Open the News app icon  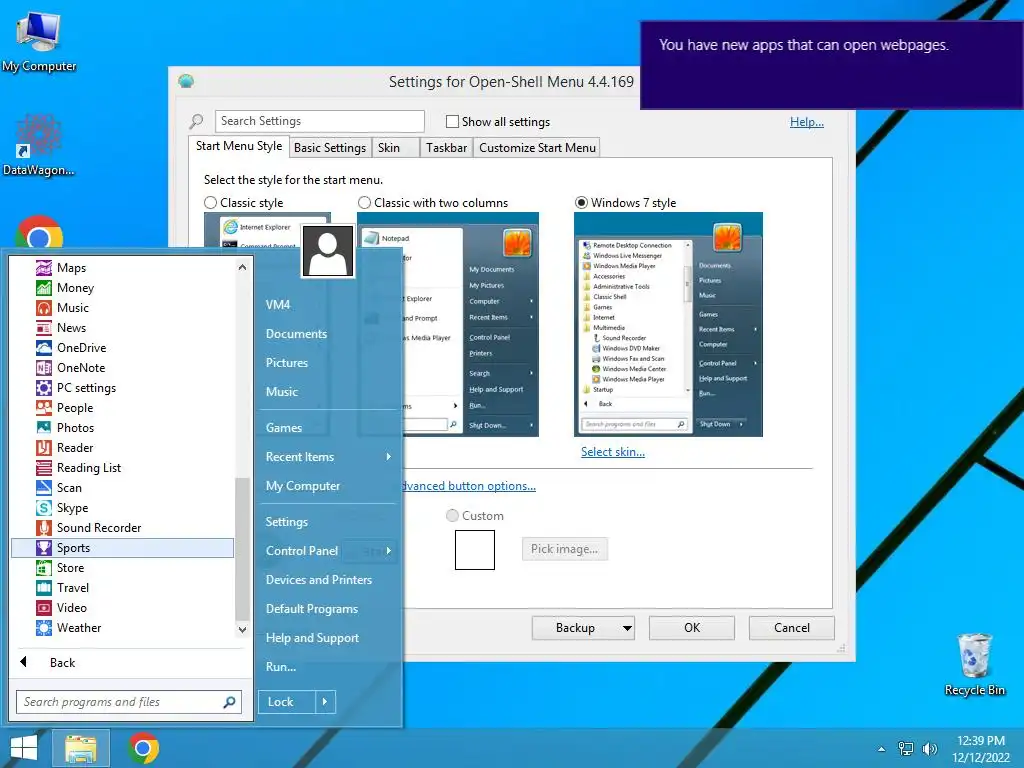[x=44, y=328]
